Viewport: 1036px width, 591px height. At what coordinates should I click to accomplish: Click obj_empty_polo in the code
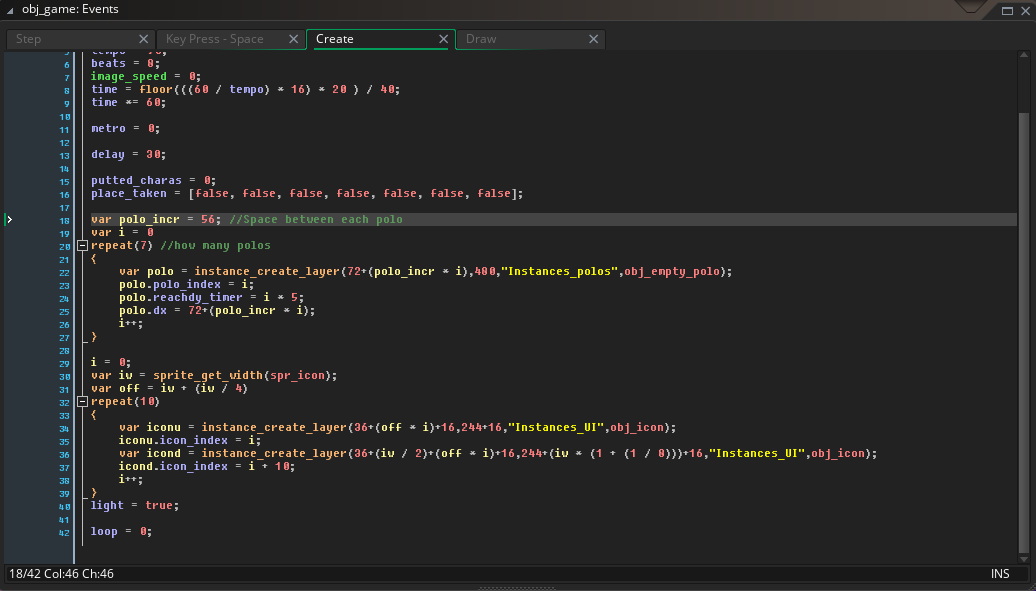(x=672, y=272)
